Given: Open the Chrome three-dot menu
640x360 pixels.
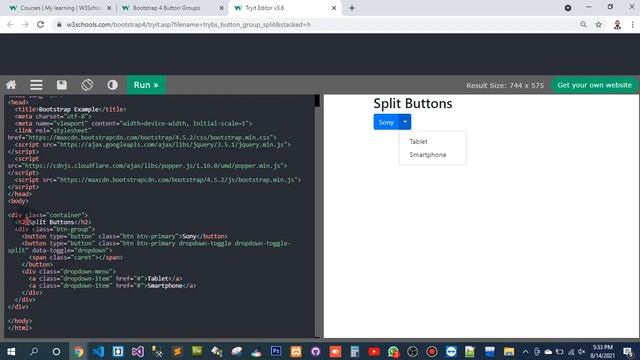Looking at the screenshot, I should (633, 24).
